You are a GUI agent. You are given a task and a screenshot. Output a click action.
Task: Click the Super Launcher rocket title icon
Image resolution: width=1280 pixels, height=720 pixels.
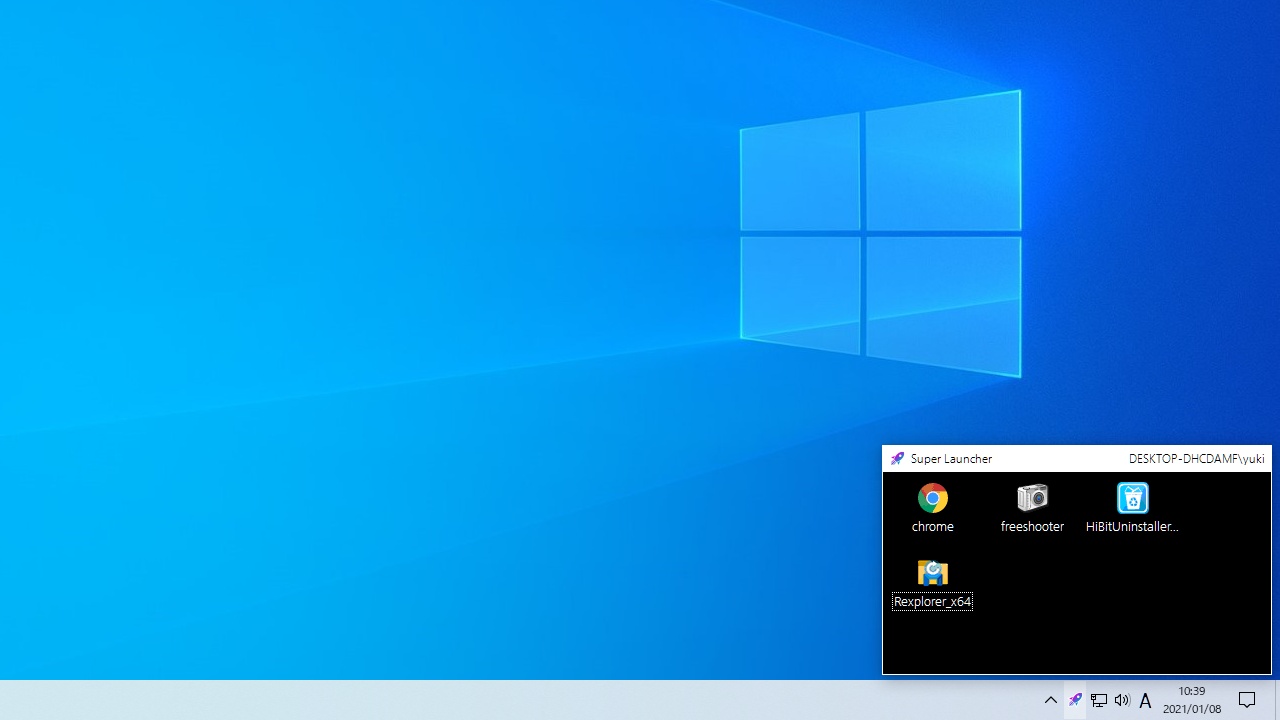[x=897, y=459]
